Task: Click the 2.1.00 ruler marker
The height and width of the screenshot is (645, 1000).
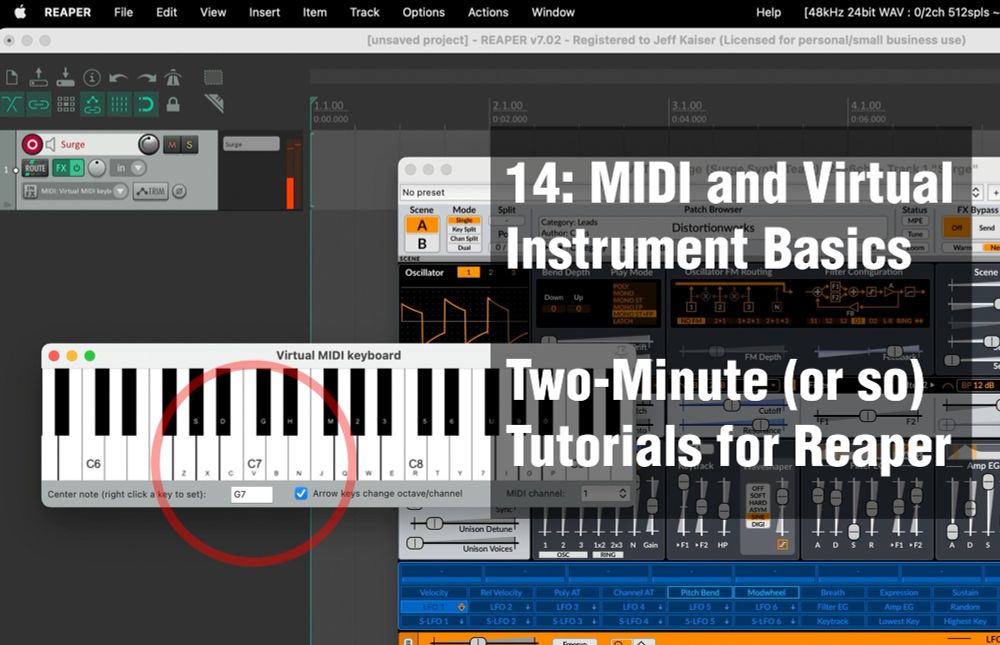Action: [x=508, y=105]
